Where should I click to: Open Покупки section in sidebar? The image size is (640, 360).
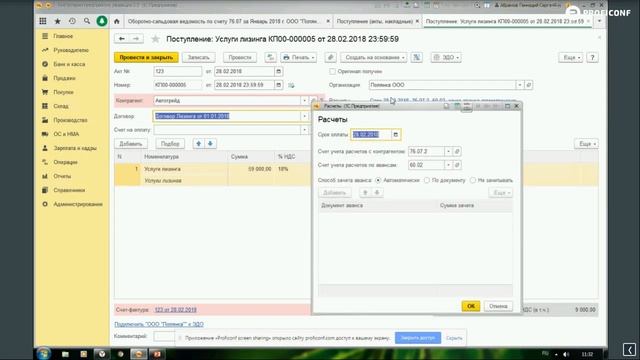63,92
